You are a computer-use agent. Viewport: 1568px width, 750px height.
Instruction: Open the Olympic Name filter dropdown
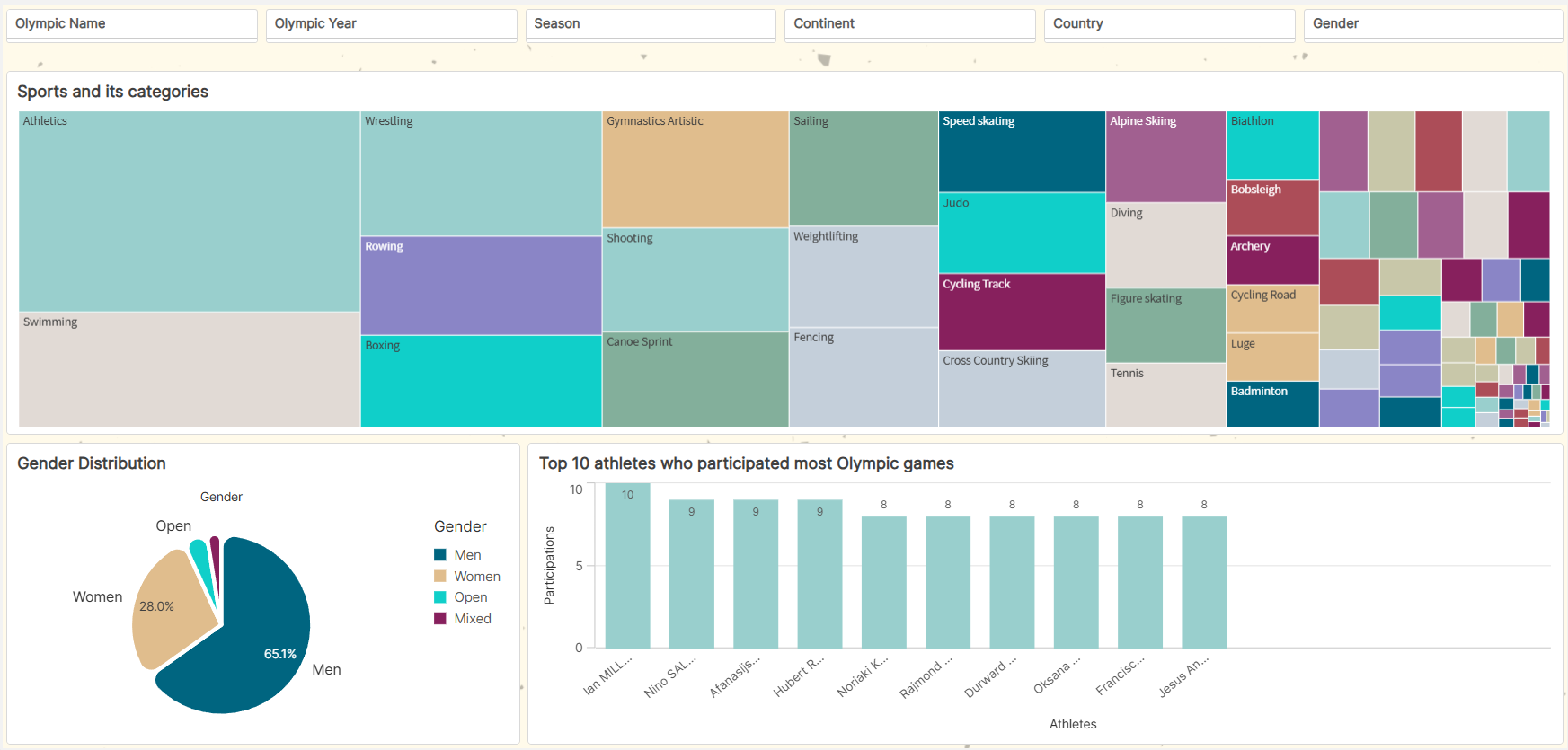tap(131, 24)
